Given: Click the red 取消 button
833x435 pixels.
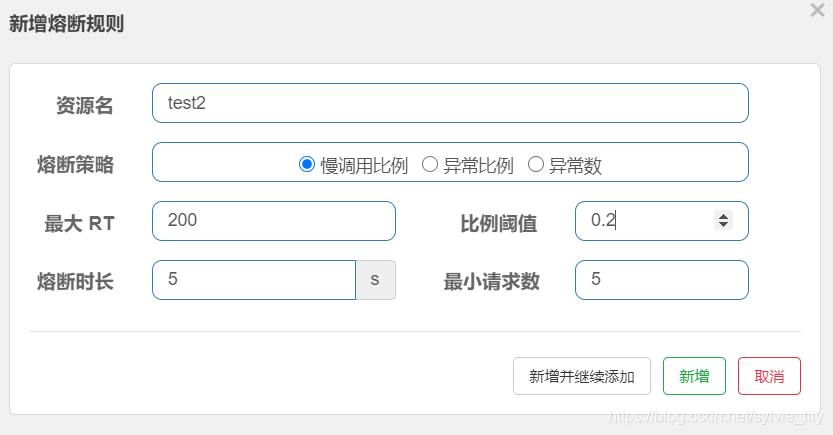Looking at the screenshot, I should point(769,376).
